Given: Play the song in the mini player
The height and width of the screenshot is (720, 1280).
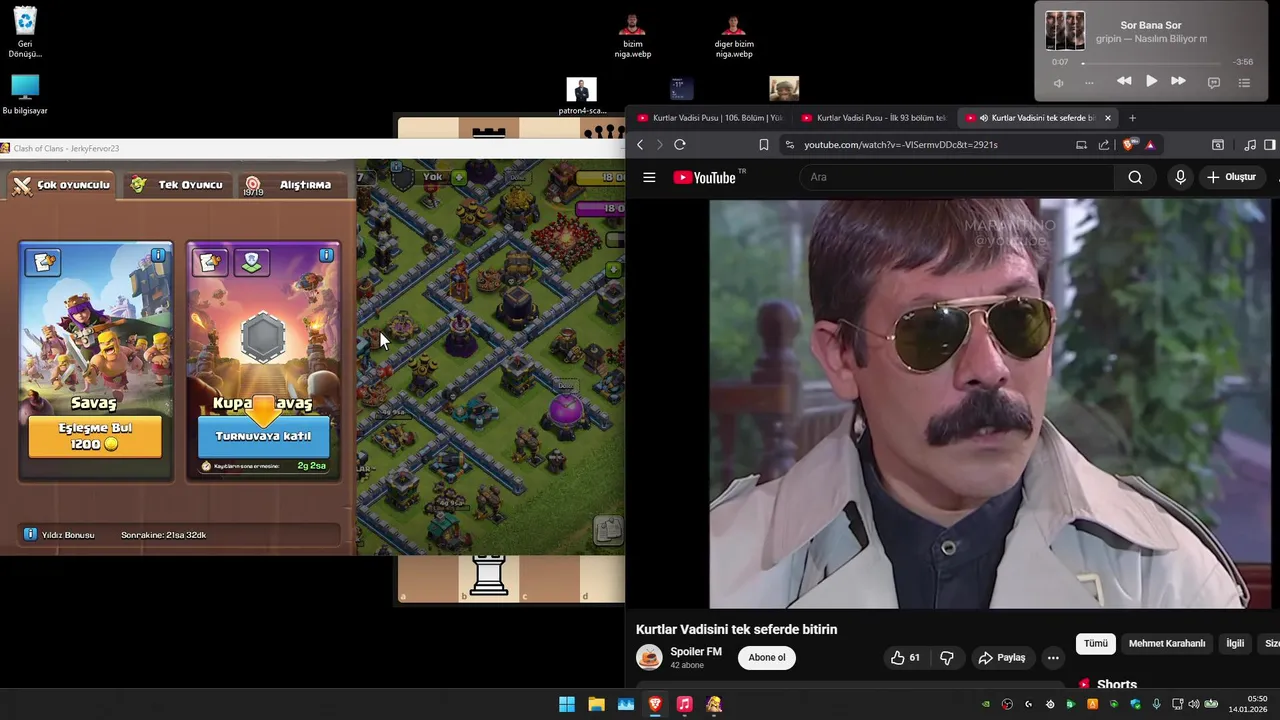Looking at the screenshot, I should 1151,81.
